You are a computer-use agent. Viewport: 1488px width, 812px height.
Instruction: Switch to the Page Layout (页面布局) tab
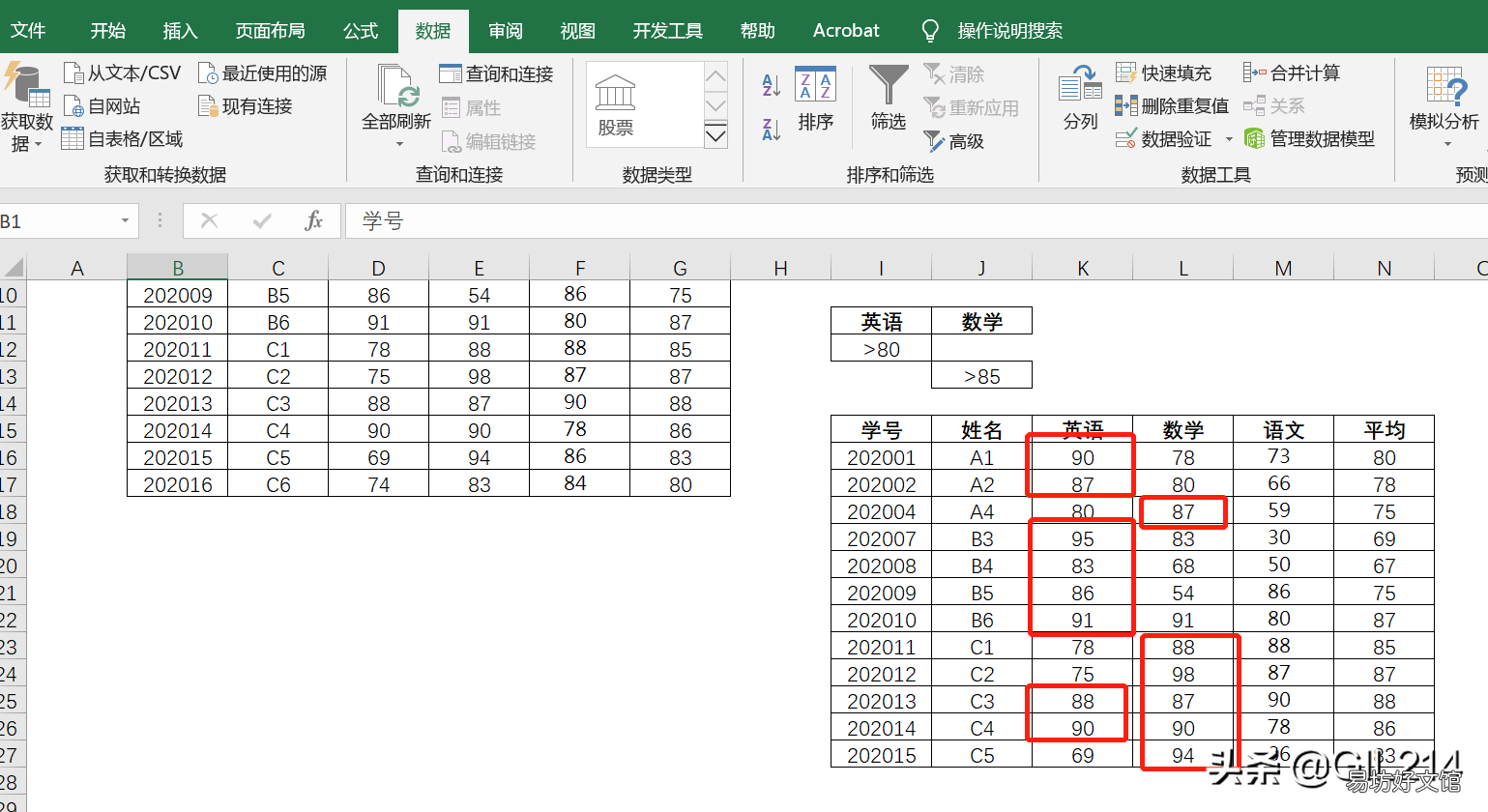click(271, 31)
